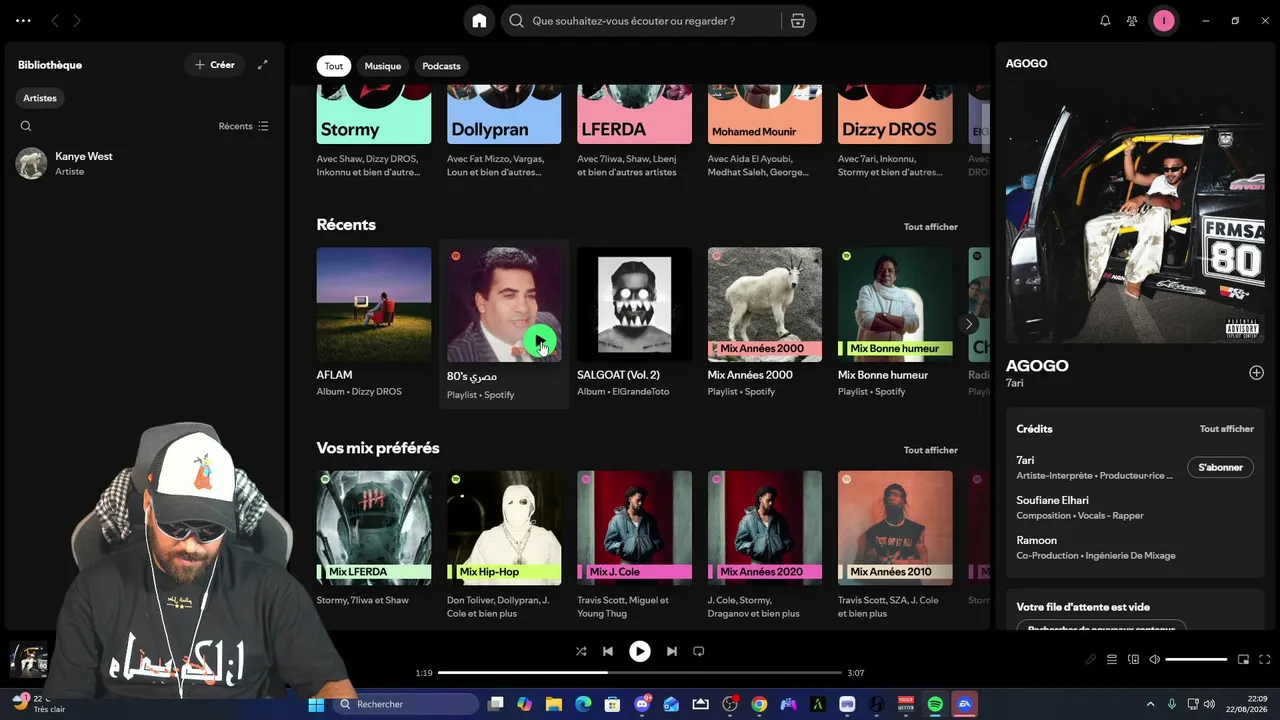Open the Créer menu

coord(215,65)
